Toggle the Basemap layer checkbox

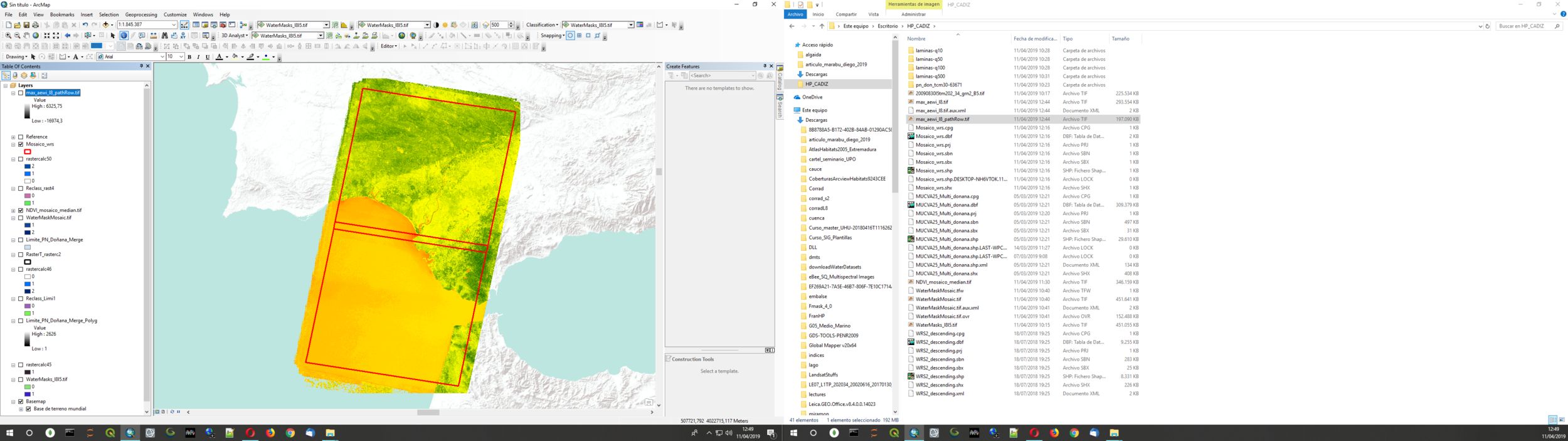21,401
